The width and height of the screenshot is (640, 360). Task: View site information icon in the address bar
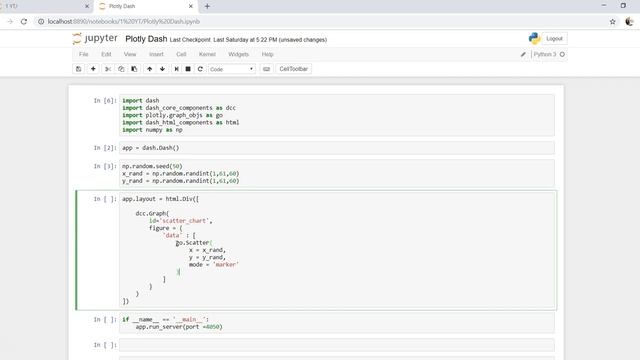click(41, 22)
